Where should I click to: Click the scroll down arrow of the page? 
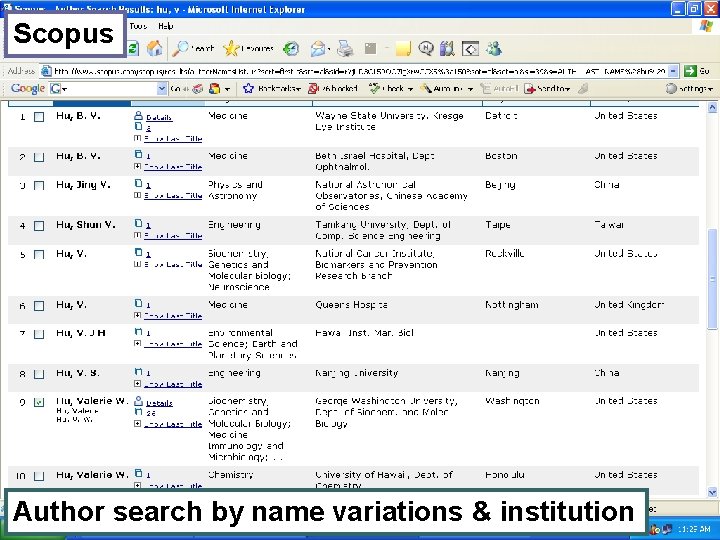click(712, 492)
